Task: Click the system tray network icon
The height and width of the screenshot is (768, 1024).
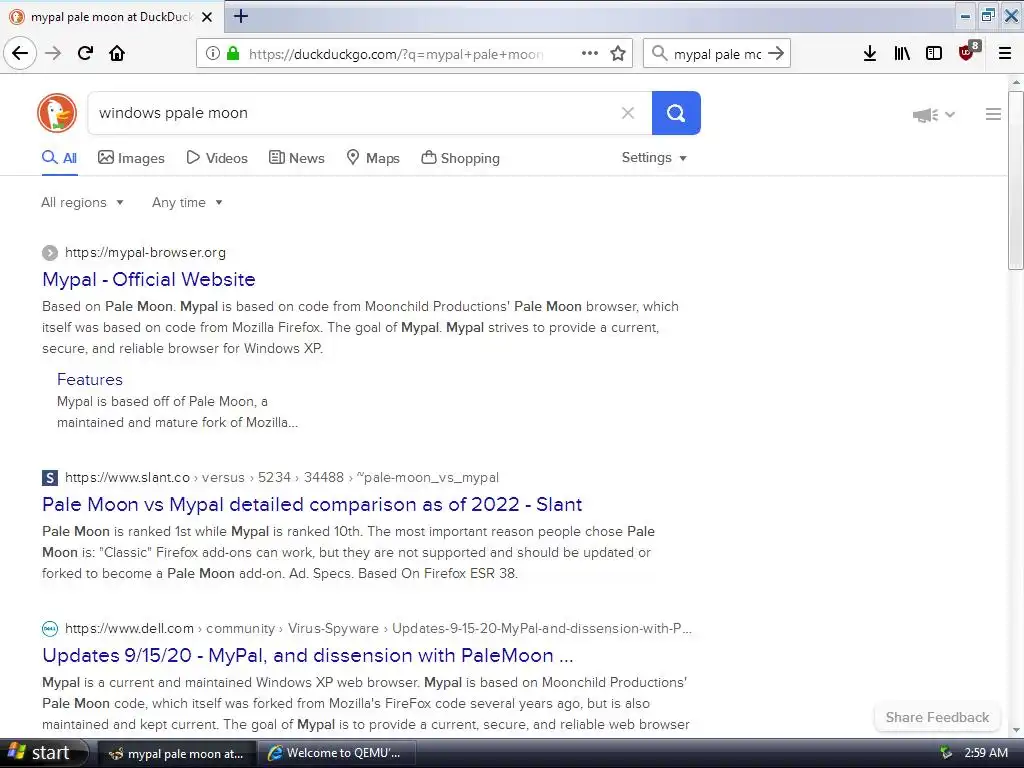Action: tap(946, 753)
